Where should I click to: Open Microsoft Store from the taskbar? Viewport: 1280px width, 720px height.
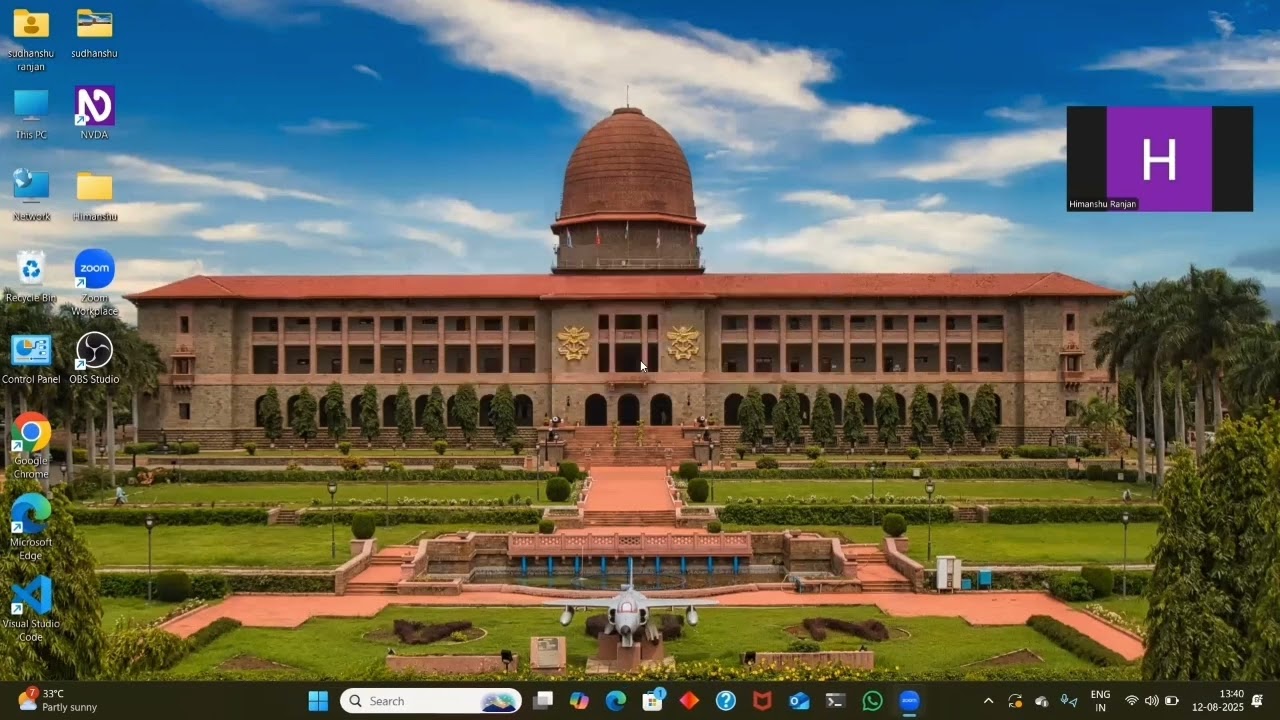point(652,701)
